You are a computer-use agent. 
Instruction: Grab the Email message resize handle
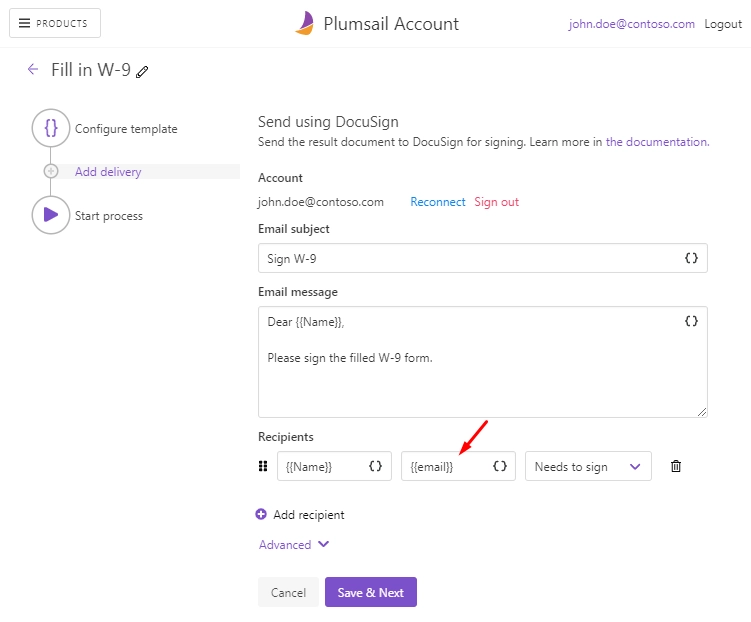(x=702, y=412)
